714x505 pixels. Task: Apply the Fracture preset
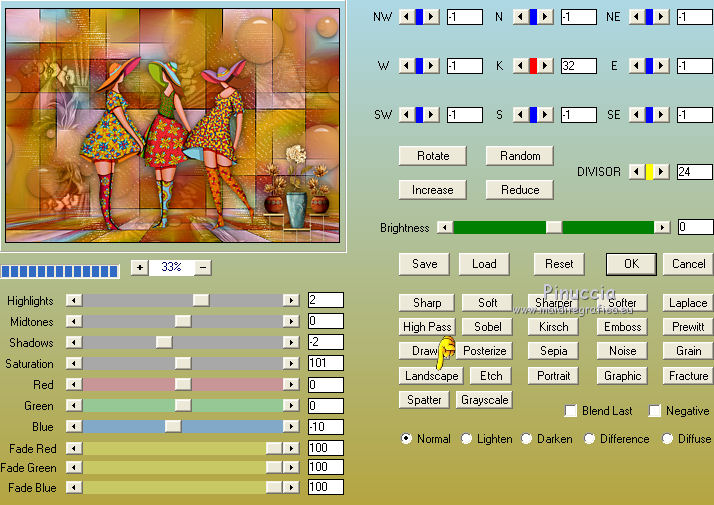(x=688, y=376)
